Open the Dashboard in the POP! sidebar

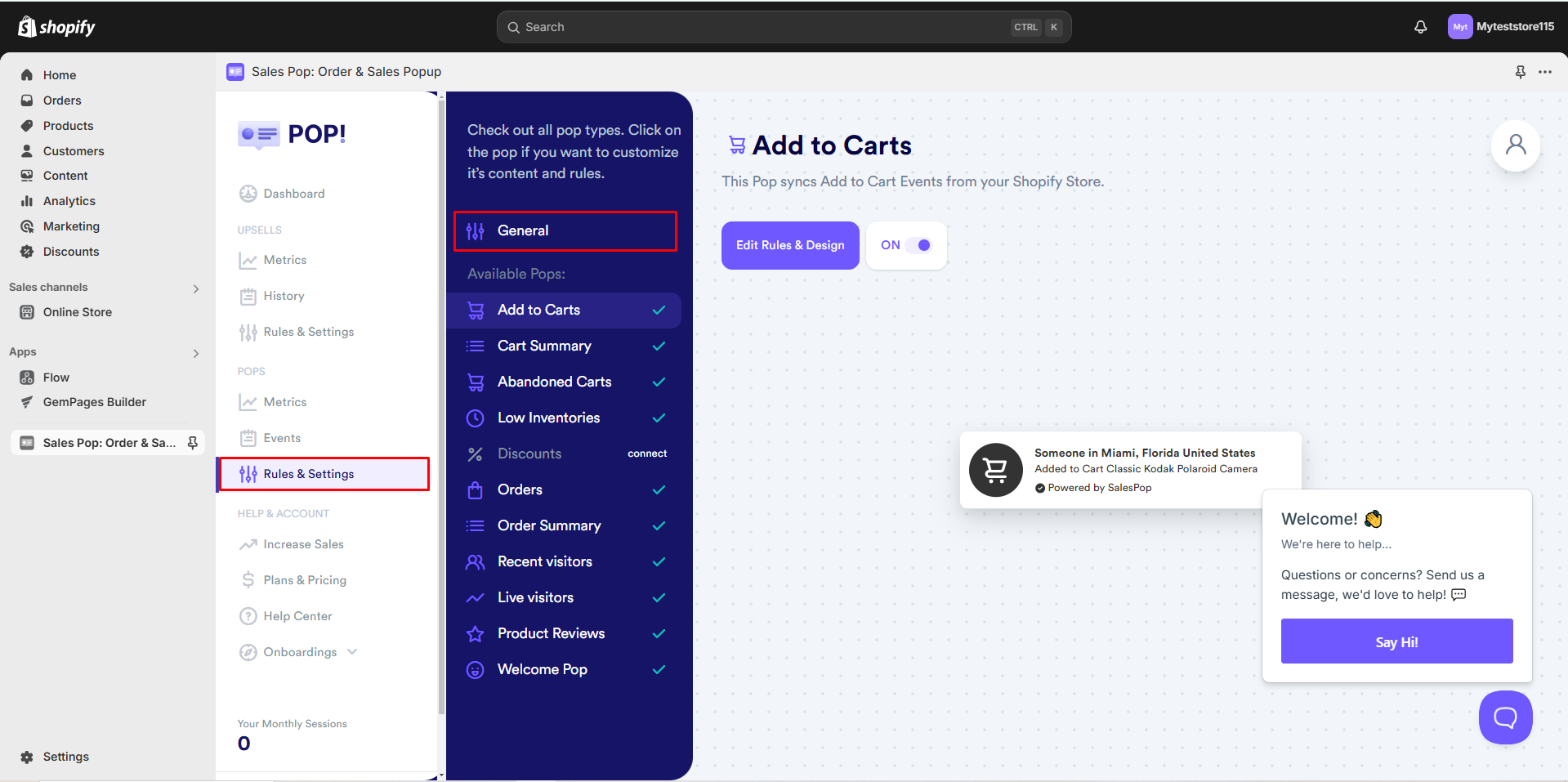(293, 193)
